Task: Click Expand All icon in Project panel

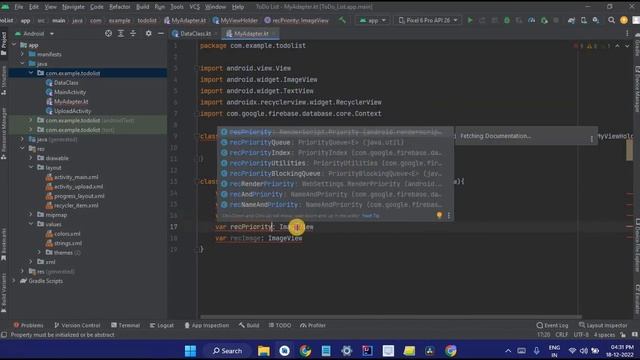Action: (121, 33)
